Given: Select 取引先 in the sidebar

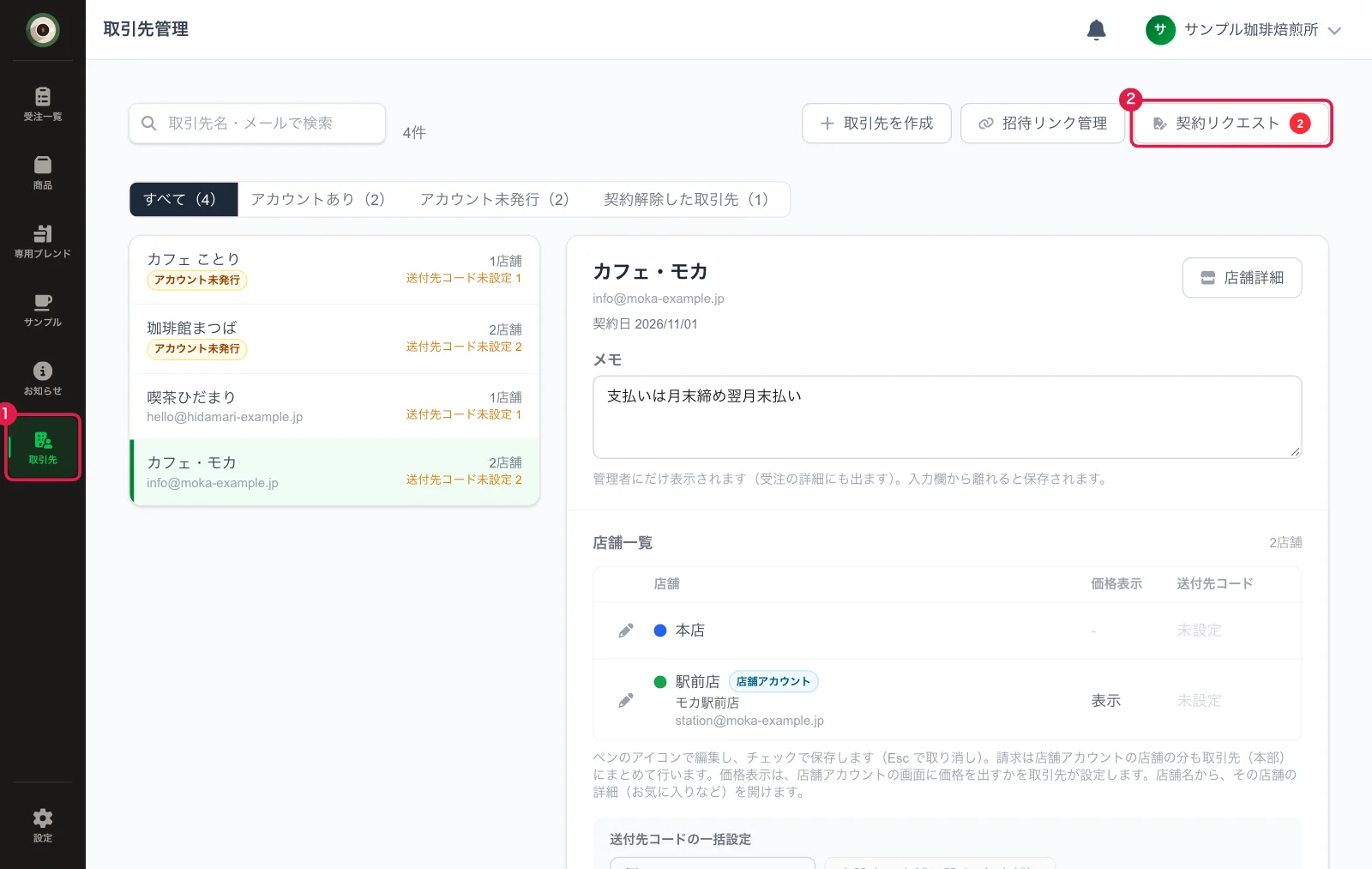Looking at the screenshot, I should pyautogui.click(x=43, y=447).
